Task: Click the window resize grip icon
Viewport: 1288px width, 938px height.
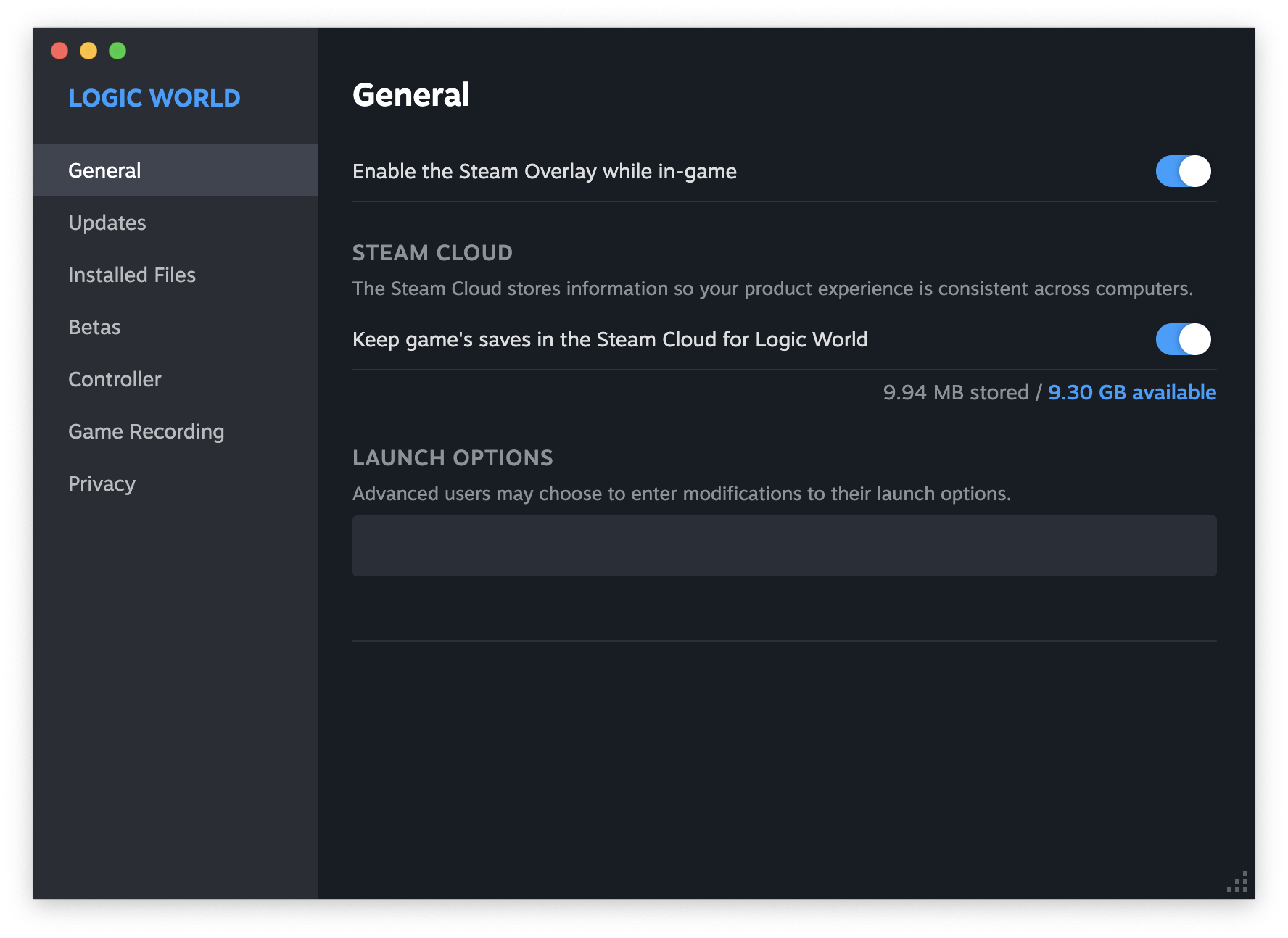Action: (1237, 881)
